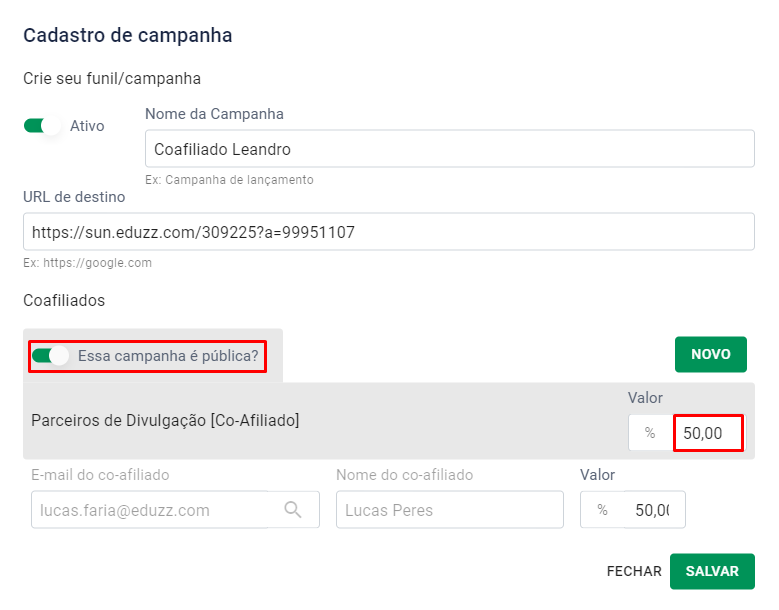Focus the co-affiliate Valor input on bottom row
Image resolution: width=779 pixels, height=610 pixels.
pyautogui.click(x=654, y=510)
